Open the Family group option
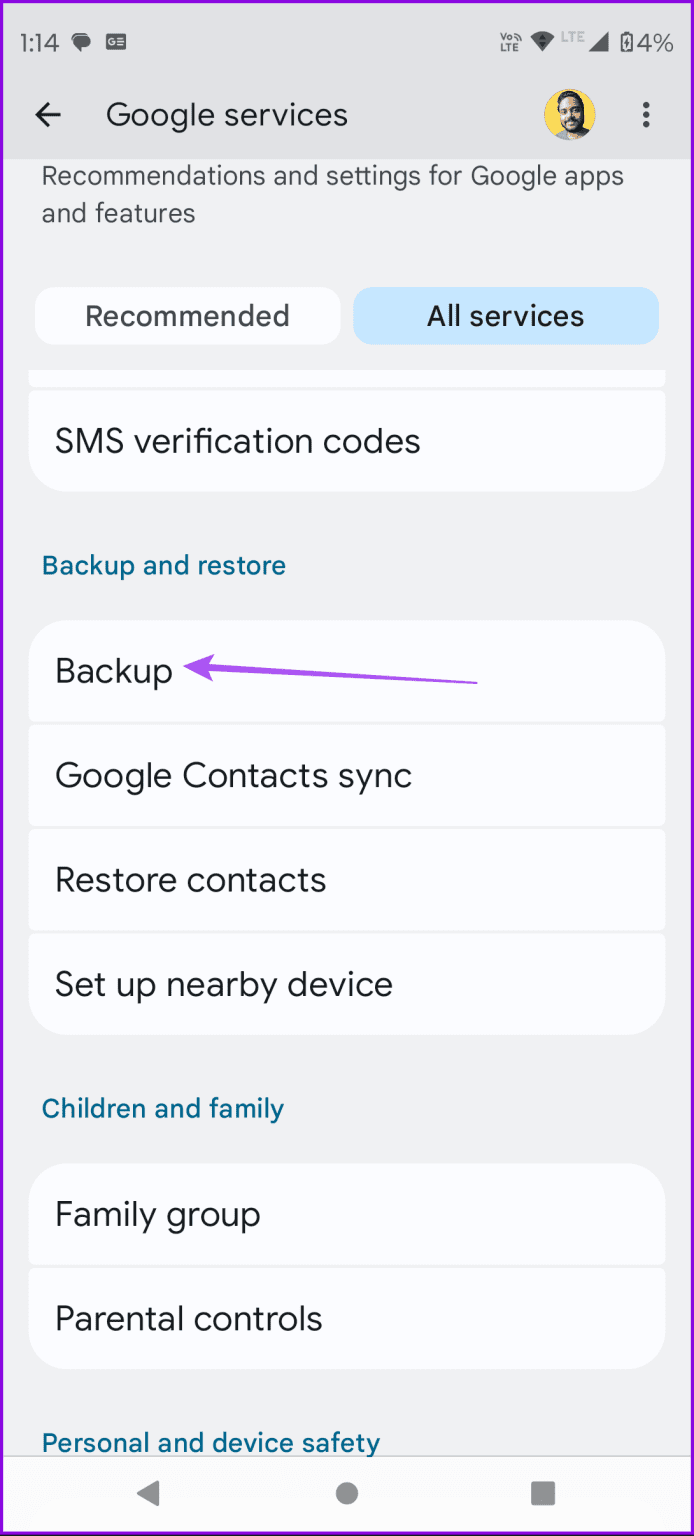Image resolution: width=694 pixels, height=1536 pixels. point(158,1214)
